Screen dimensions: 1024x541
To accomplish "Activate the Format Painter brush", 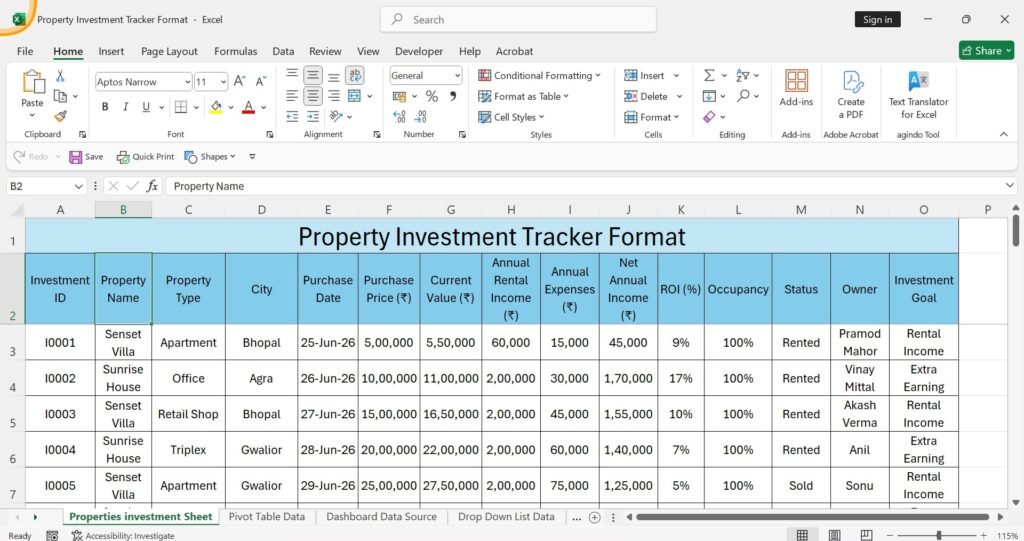I will pyautogui.click(x=60, y=116).
